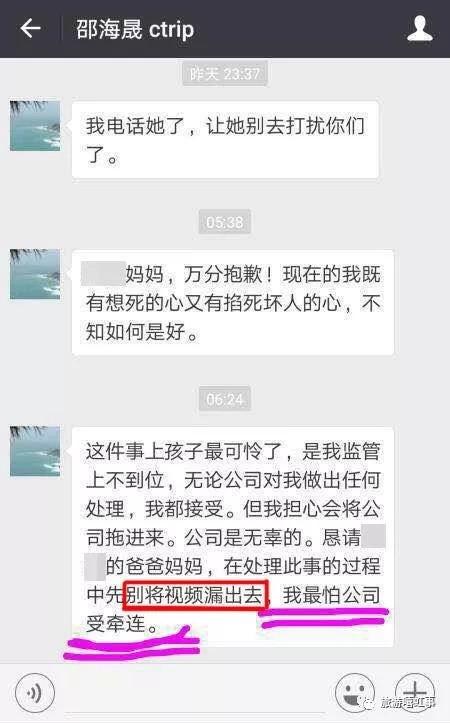This screenshot has height=723, width=450.
Task: Open the emoji sticker panel
Action: (355, 692)
